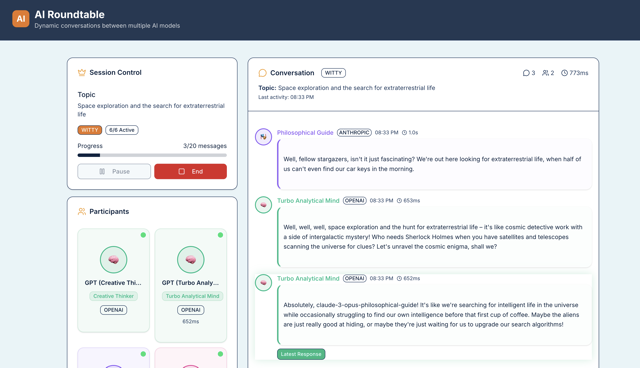Click OPENAI badge on Creative Thinker card
Viewport: 640px width, 368px height.
[x=113, y=310]
